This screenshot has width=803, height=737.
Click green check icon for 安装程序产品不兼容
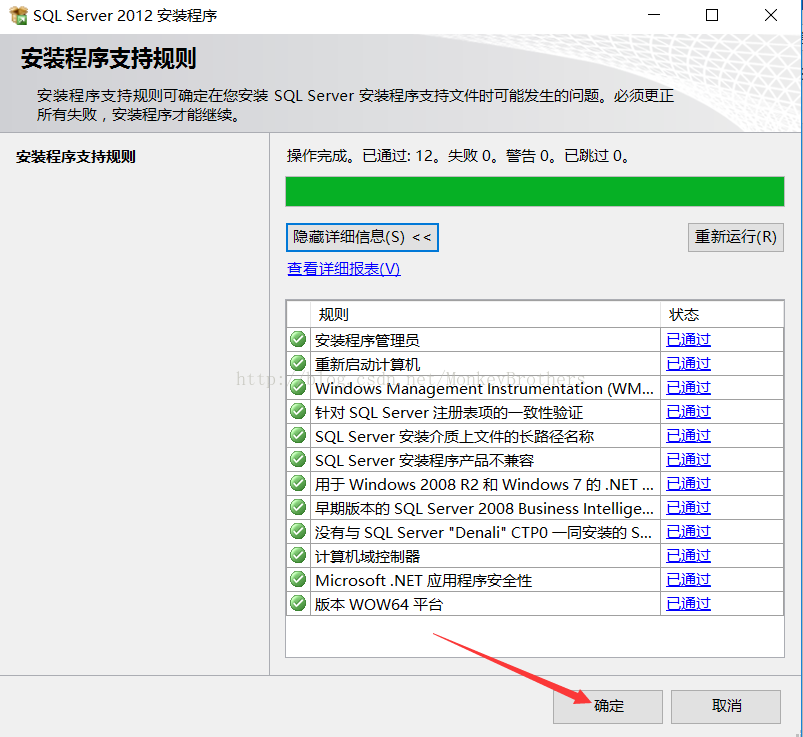click(x=298, y=459)
